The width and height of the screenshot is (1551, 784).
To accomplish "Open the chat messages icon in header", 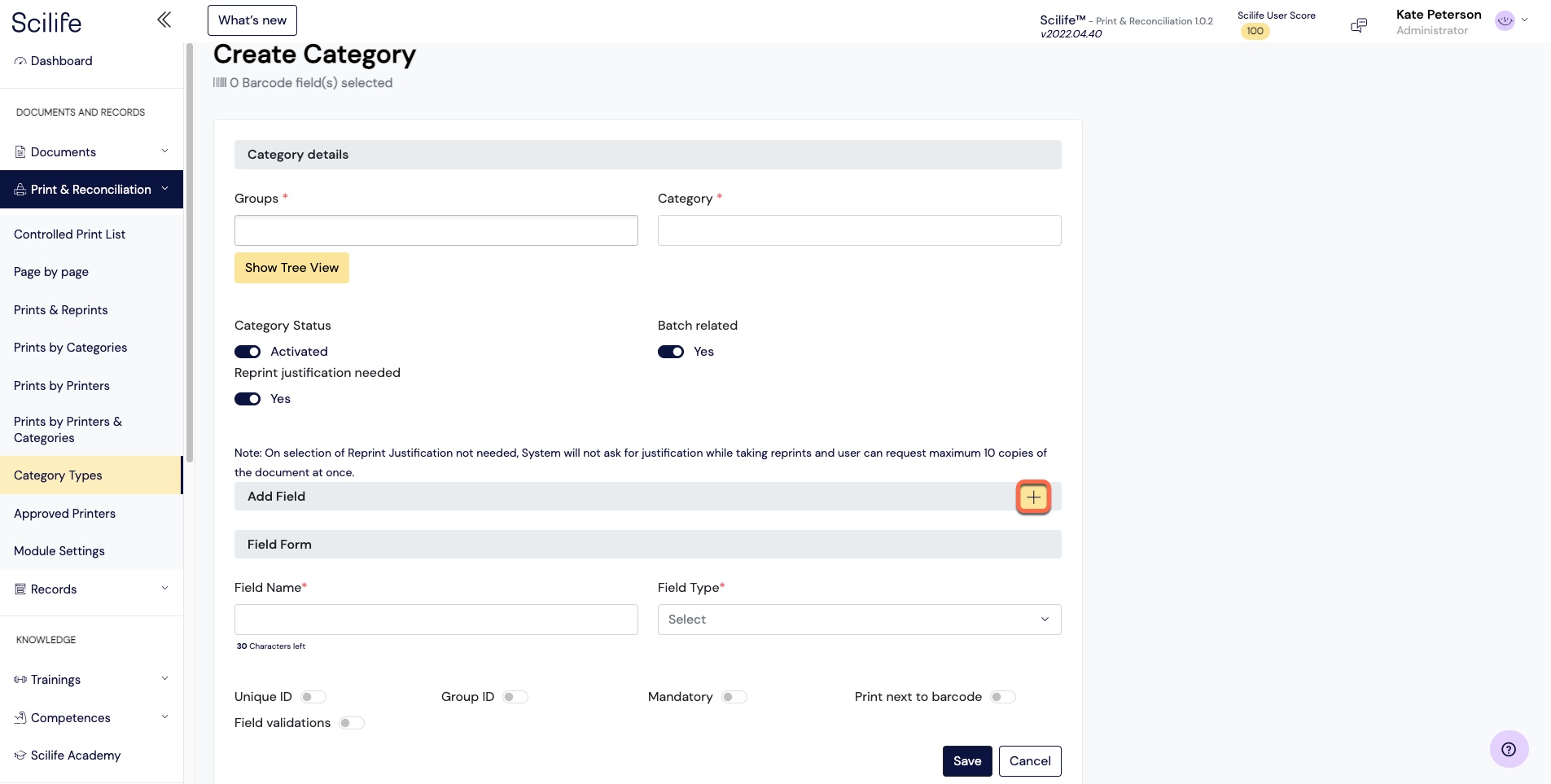I will coord(1358,25).
